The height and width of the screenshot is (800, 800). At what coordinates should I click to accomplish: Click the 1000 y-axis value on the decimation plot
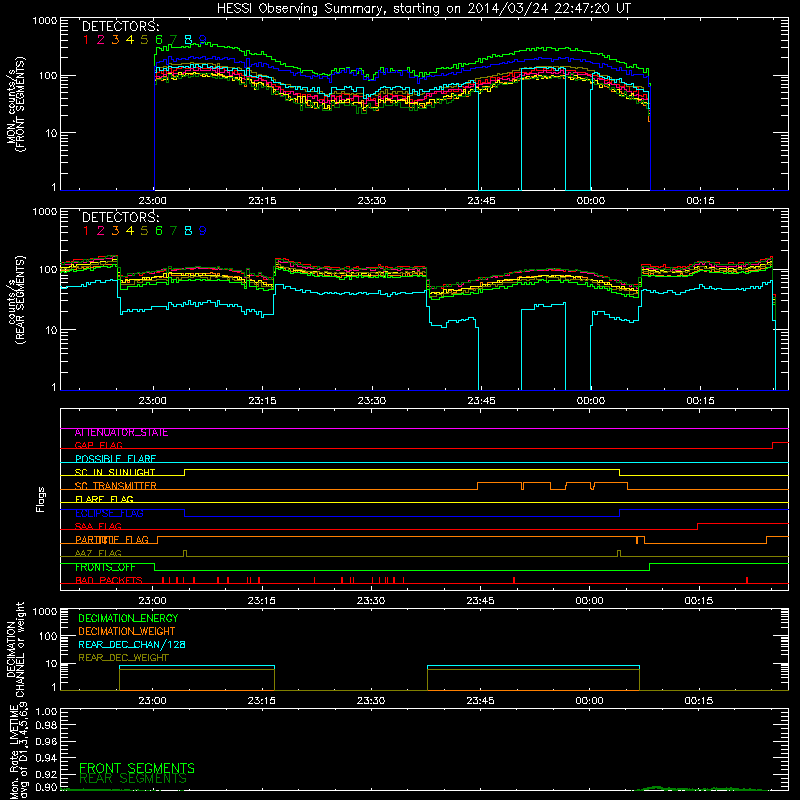[44, 612]
